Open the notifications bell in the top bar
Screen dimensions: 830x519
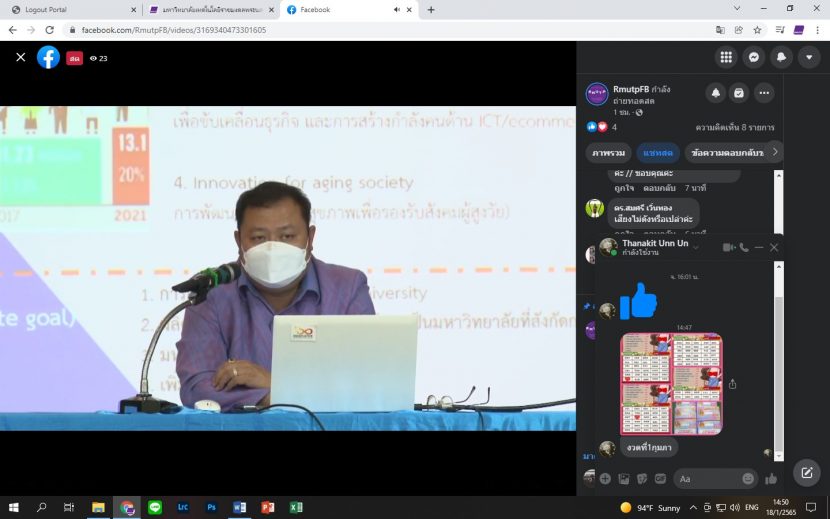pyautogui.click(x=781, y=57)
